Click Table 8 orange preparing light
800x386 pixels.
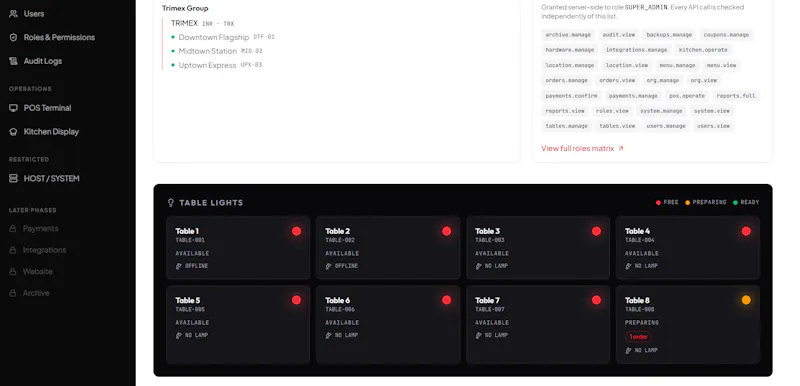point(746,300)
